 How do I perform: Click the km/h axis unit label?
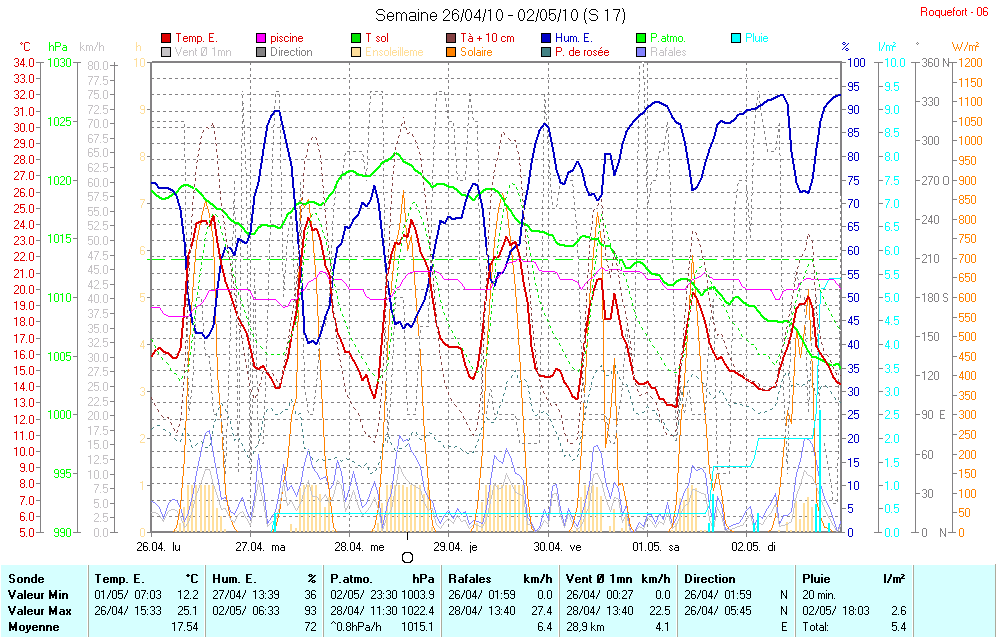tap(92, 47)
